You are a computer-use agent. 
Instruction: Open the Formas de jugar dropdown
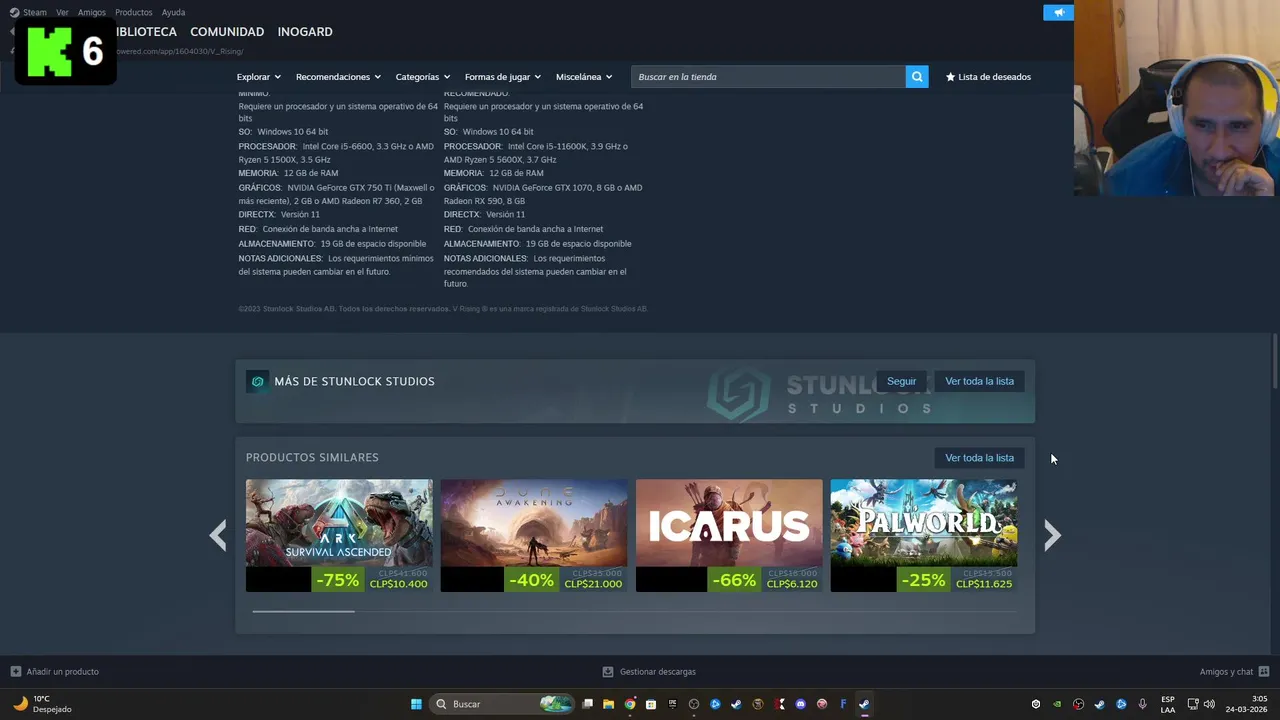pos(502,77)
